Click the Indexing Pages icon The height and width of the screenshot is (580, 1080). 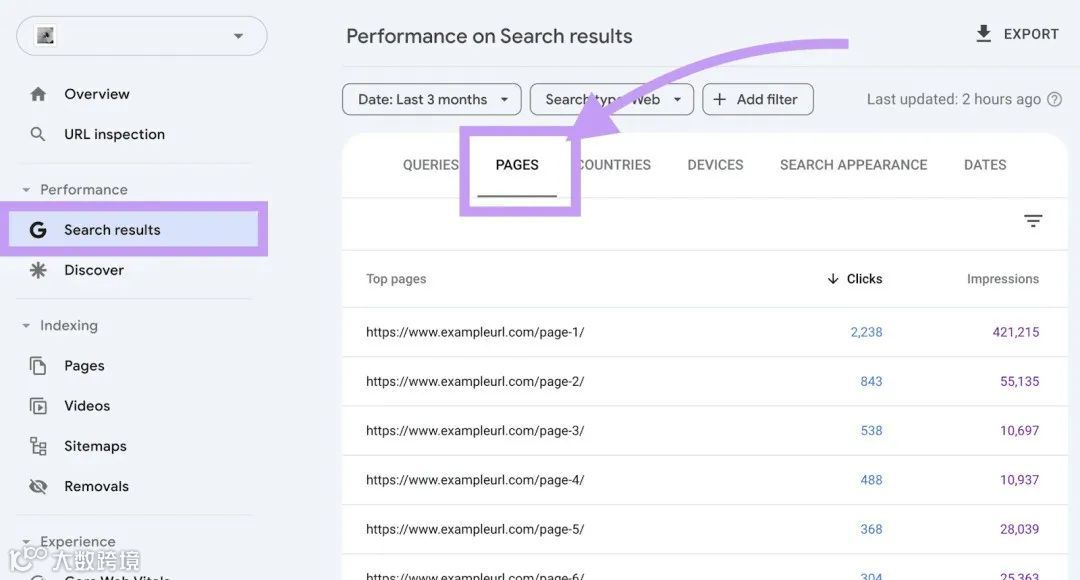click(38, 366)
